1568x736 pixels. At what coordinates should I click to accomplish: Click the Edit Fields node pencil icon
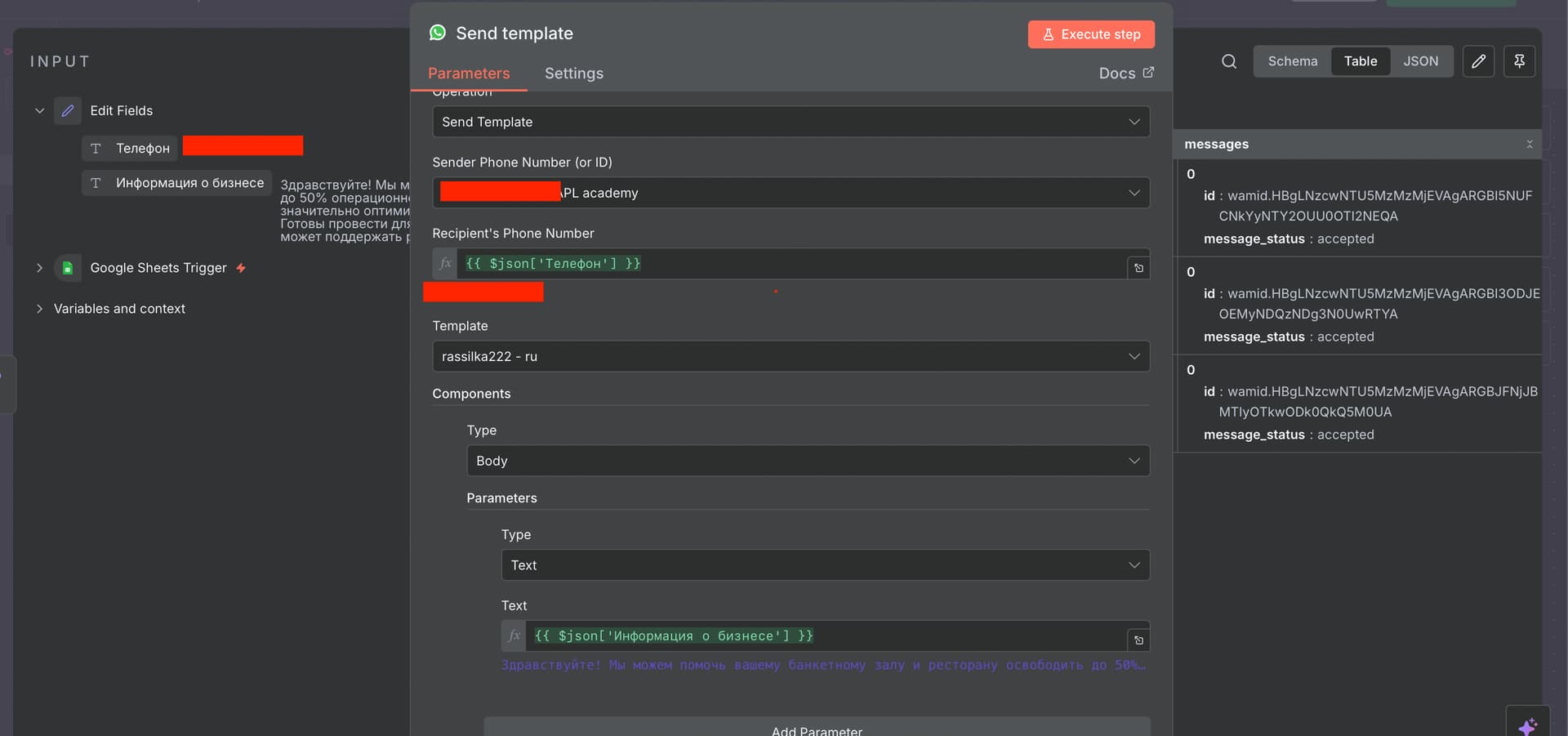[x=68, y=110]
